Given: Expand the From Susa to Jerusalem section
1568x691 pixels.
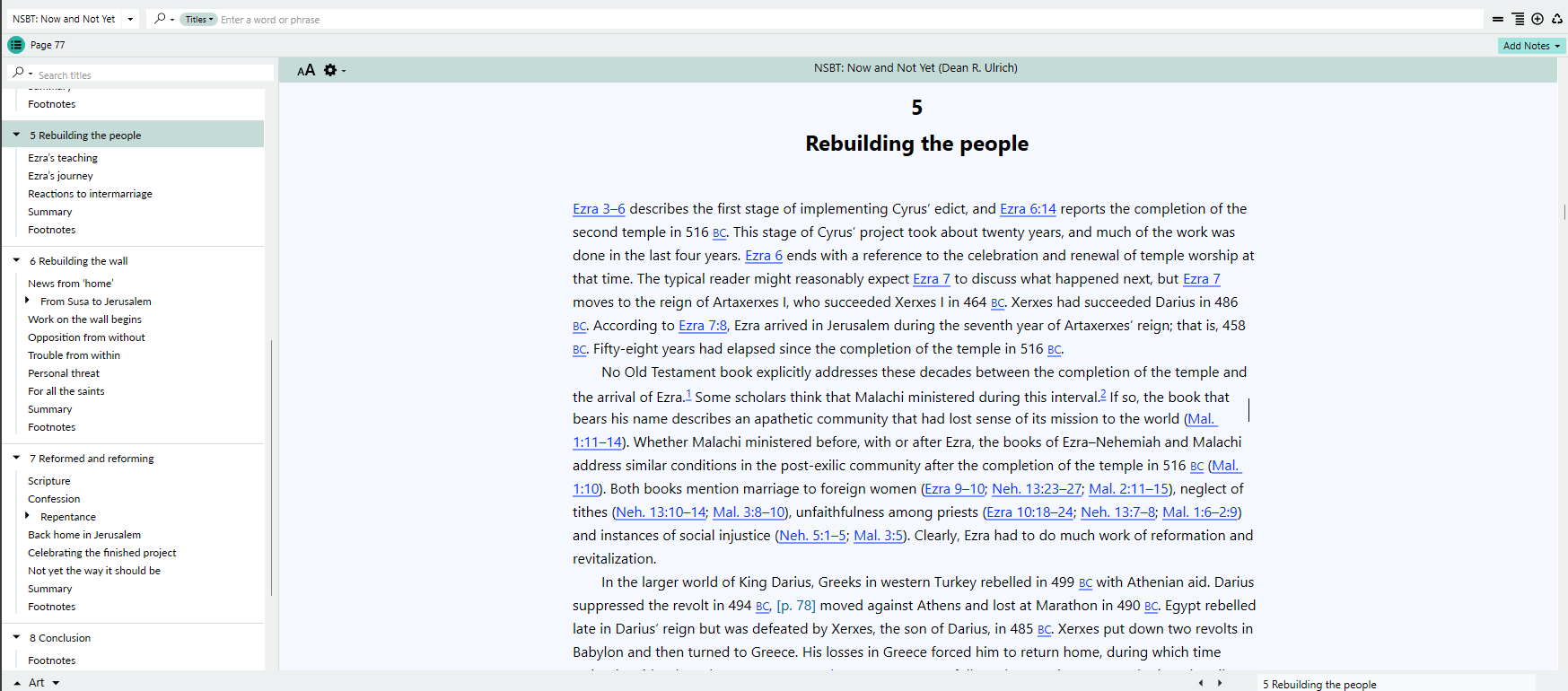Looking at the screenshot, I should coord(28,301).
